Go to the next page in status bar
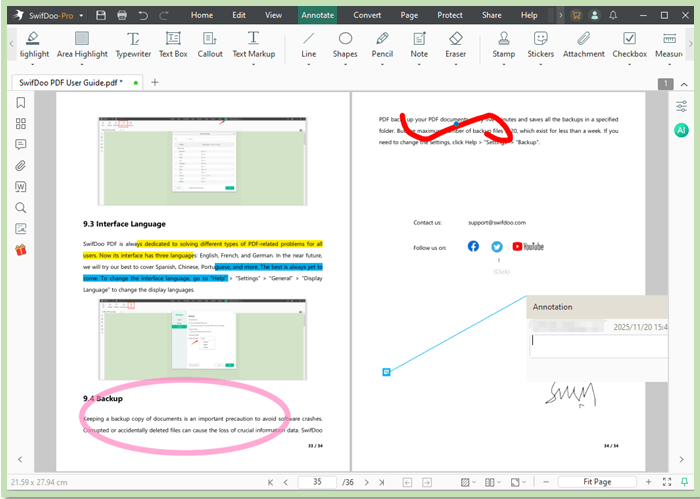The width and height of the screenshot is (700, 499). pos(367,482)
